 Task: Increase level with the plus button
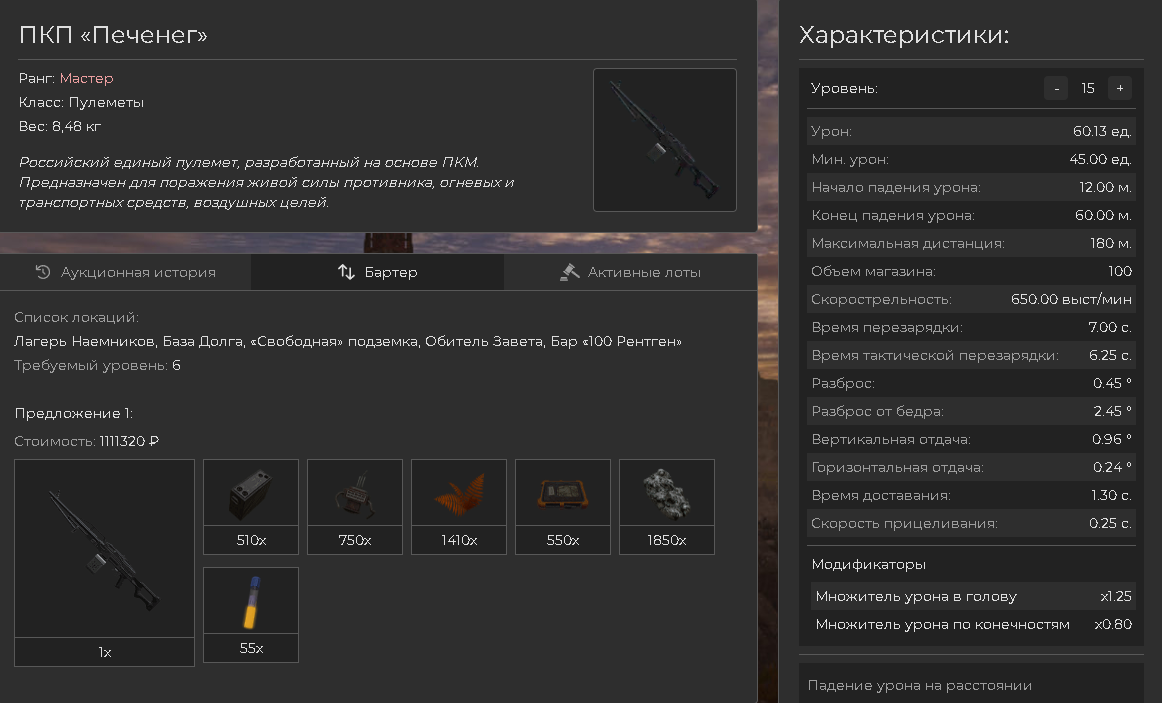click(x=1120, y=88)
